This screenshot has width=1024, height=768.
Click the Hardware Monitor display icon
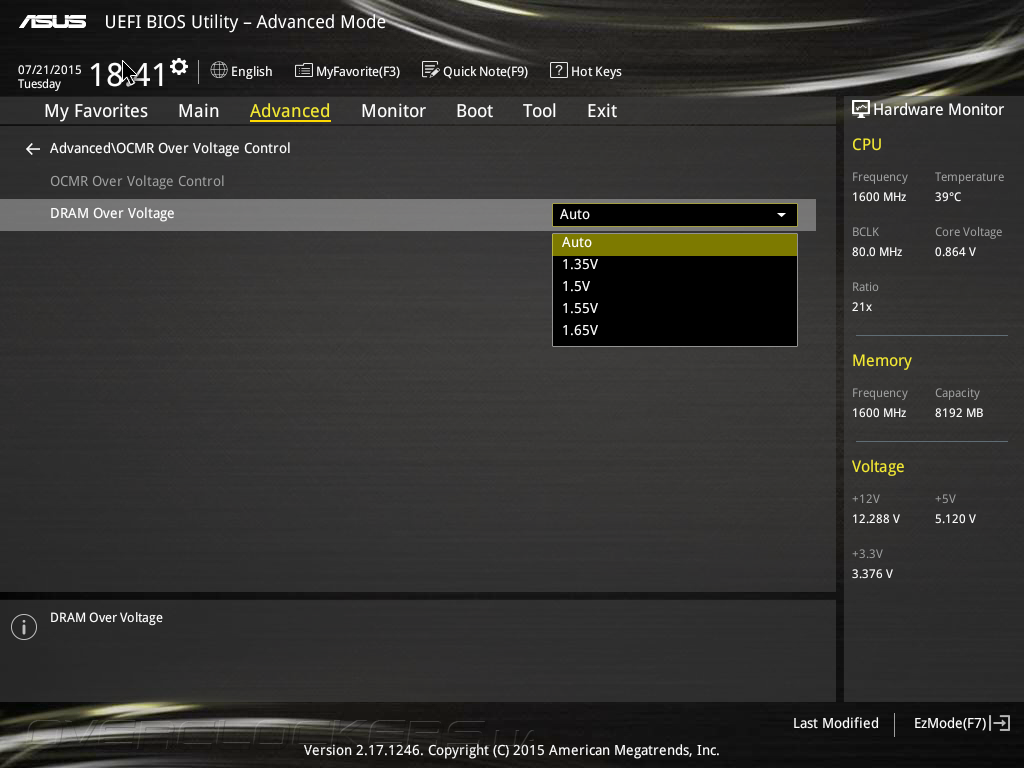tap(861, 109)
